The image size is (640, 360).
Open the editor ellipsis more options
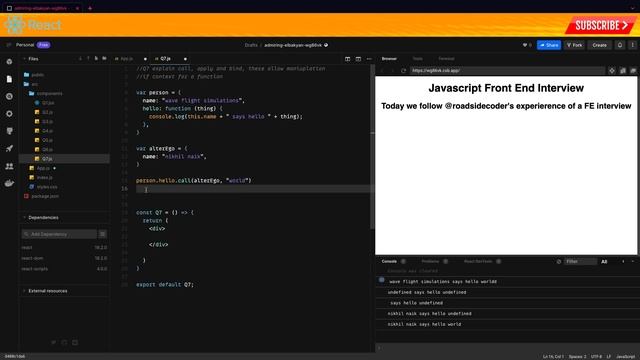(369, 59)
